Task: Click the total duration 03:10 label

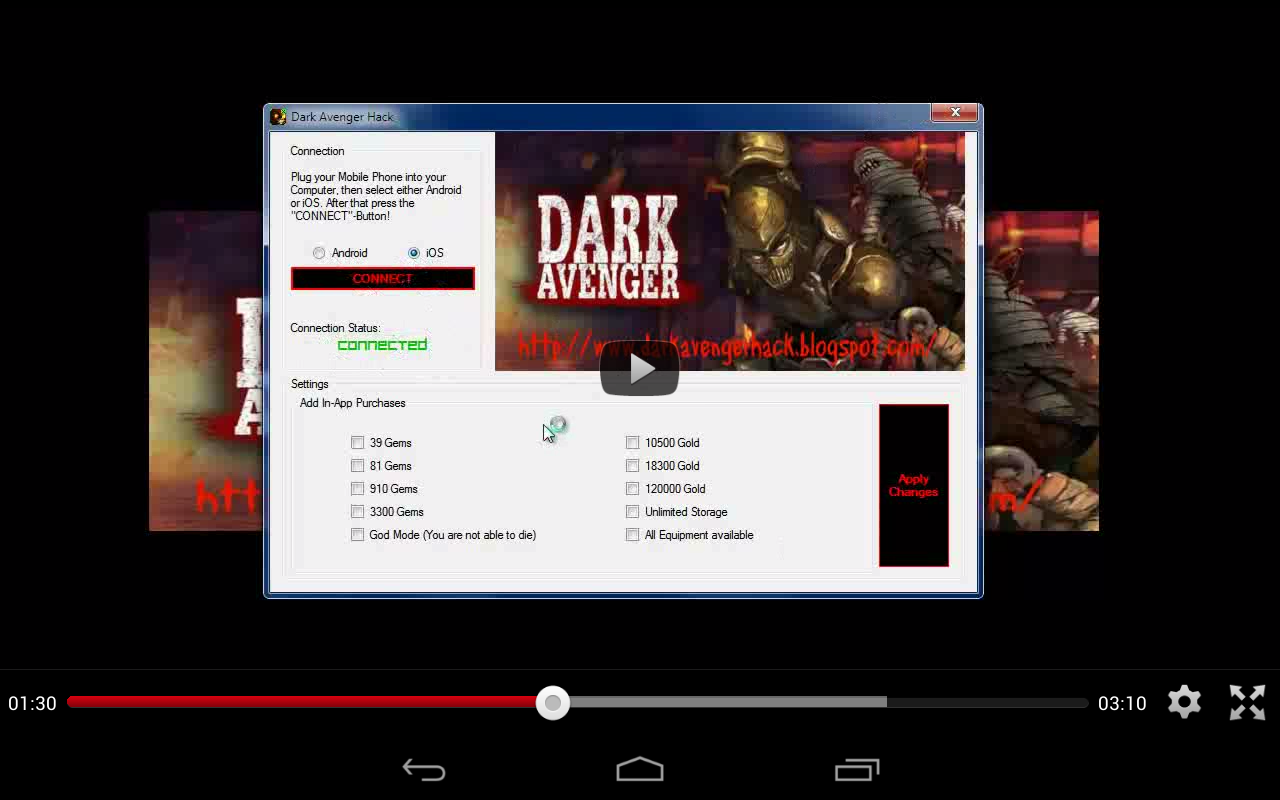Action: pos(1122,704)
